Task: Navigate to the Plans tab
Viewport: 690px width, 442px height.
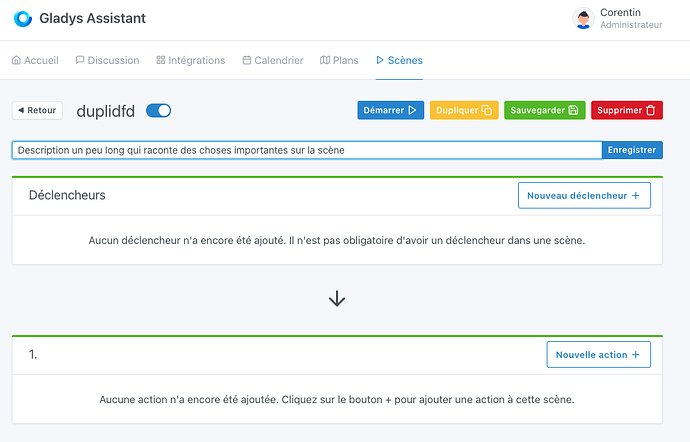Action: [x=339, y=60]
